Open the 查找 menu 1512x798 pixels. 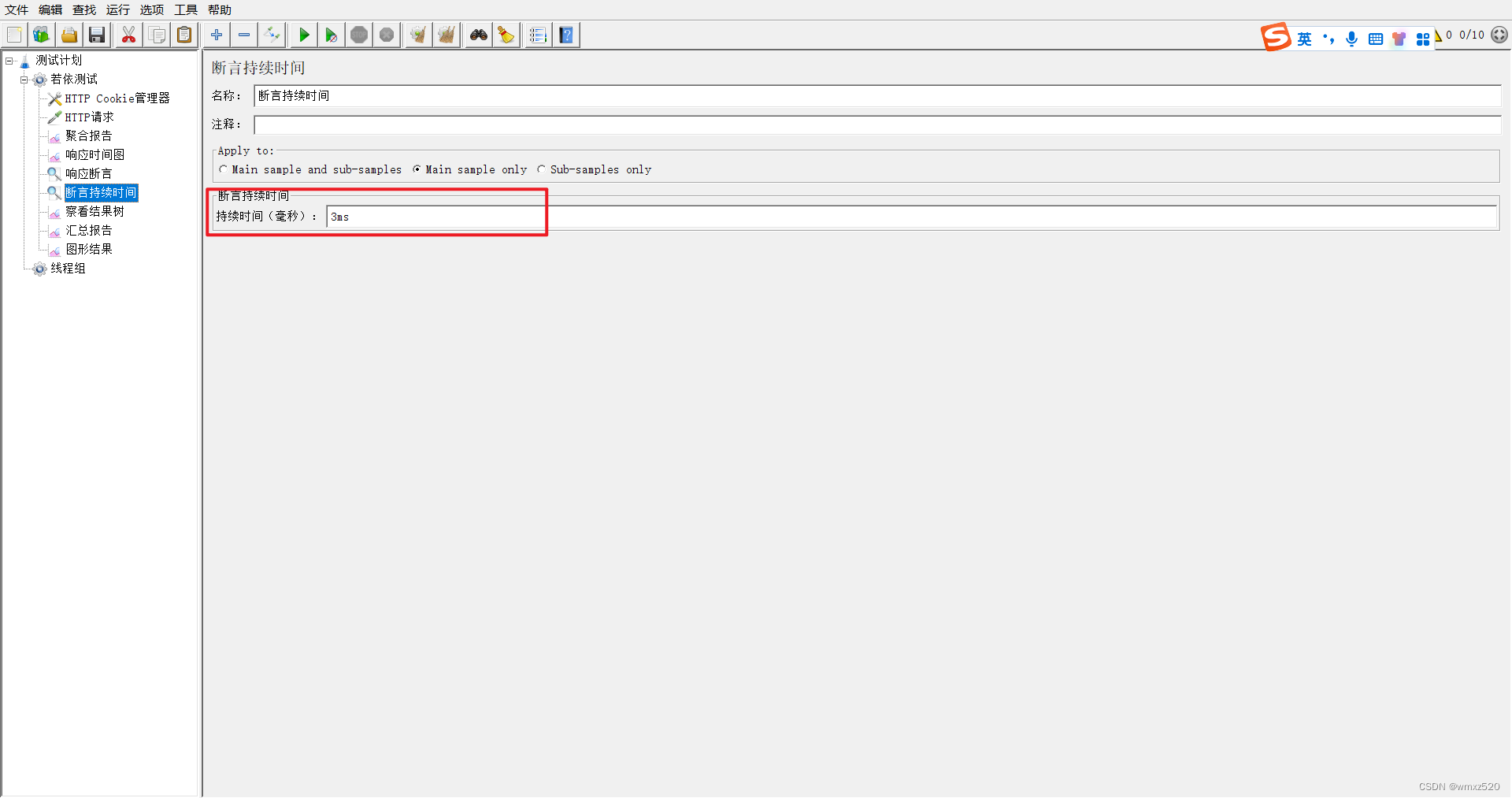(x=84, y=9)
